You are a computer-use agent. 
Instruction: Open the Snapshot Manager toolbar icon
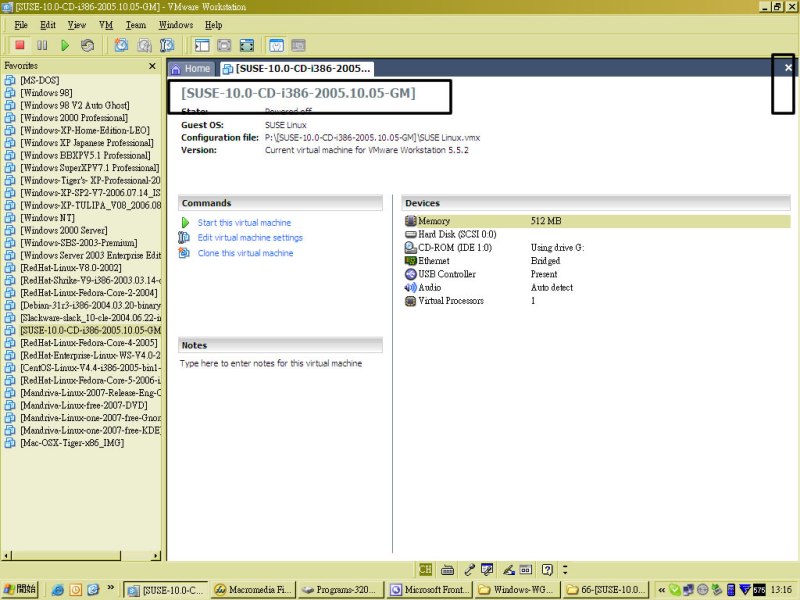point(167,45)
